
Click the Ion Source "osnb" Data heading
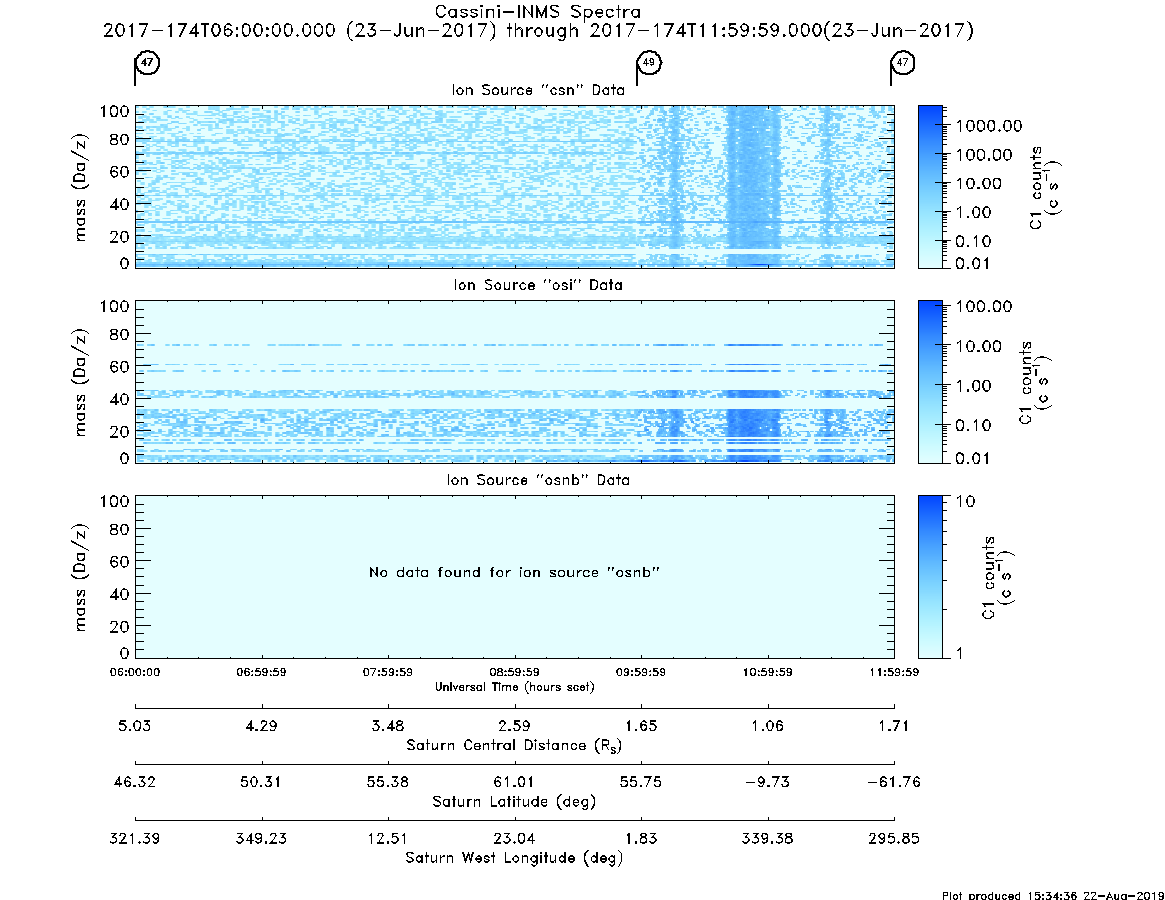pyautogui.click(x=538, y=480)
